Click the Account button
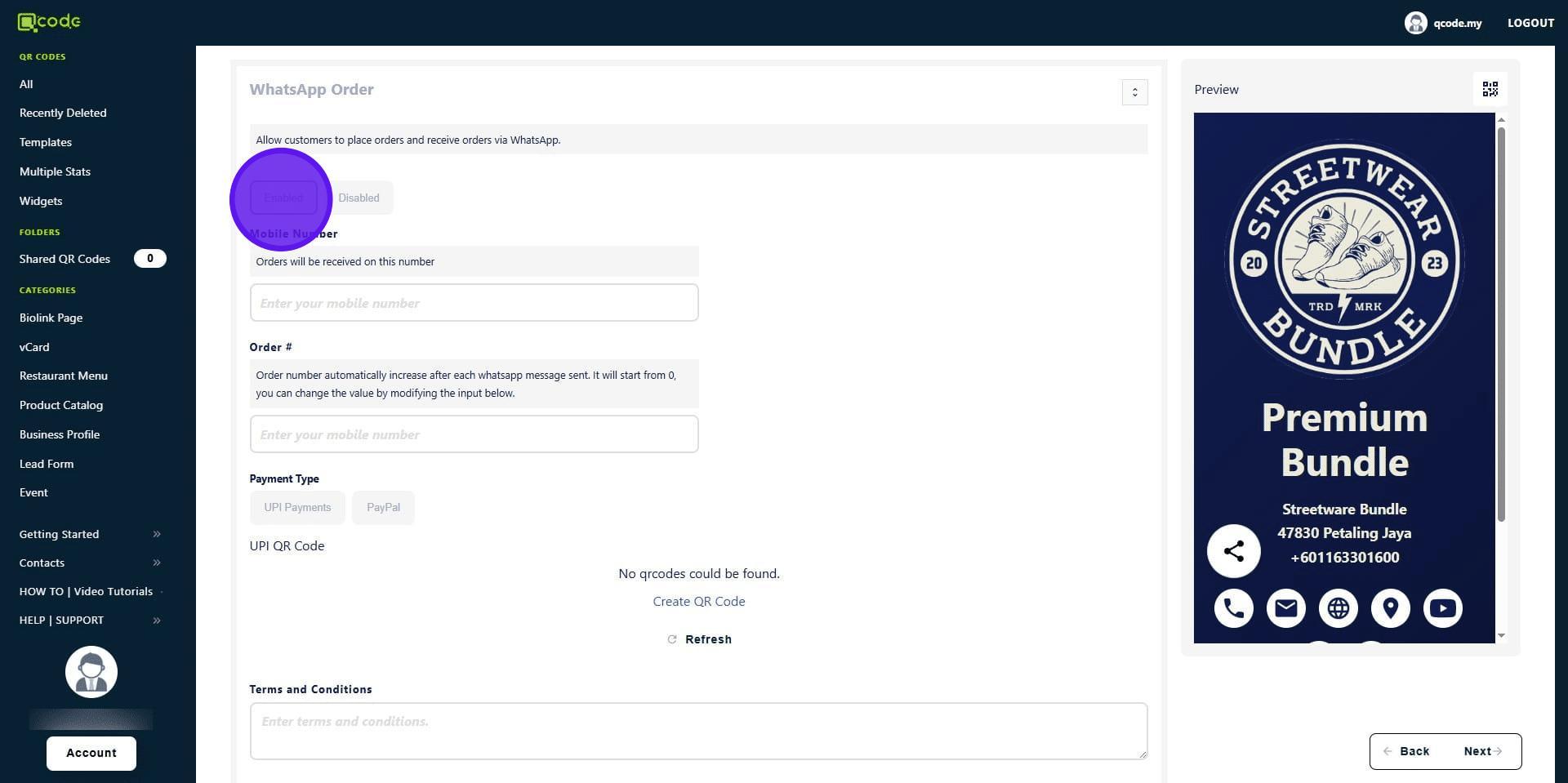1568x783 pixels. (x=91, y=753)
